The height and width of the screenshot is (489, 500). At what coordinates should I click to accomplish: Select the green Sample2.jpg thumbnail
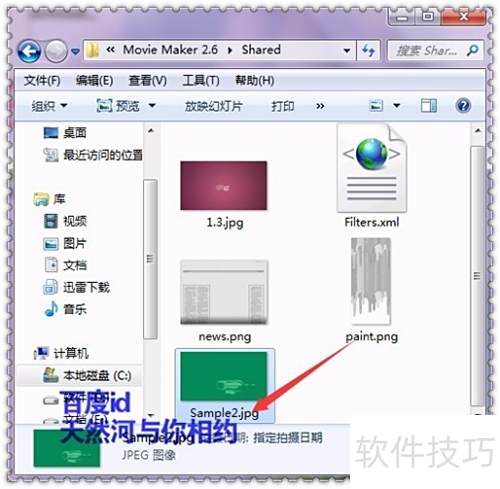[224, 376]
